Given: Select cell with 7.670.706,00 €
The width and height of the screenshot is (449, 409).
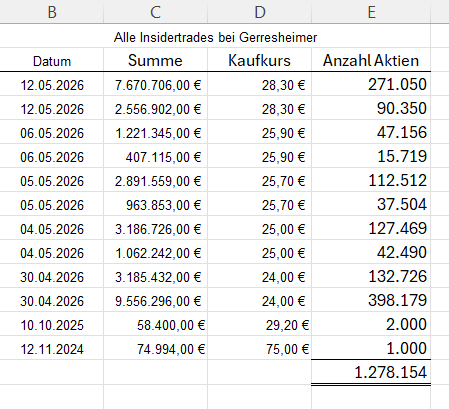Looking at the screenshot, I should pos(155,85).
